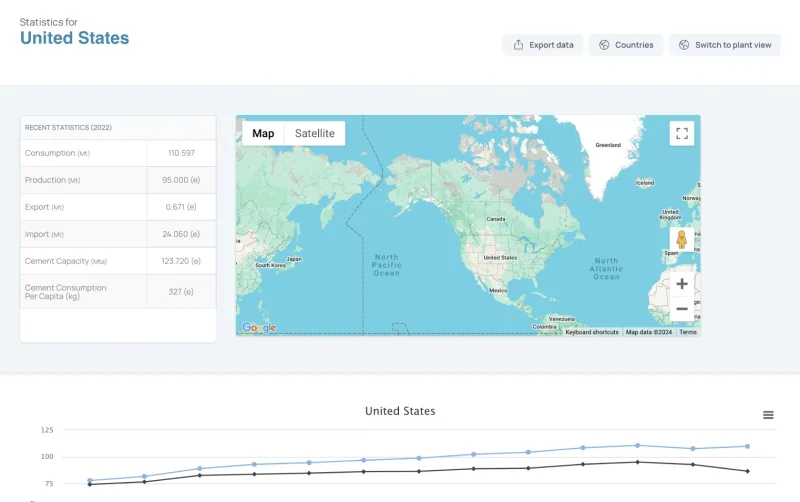800x502 pixels.
Task: Click the 100 y-axis label
Action: click(x=47, y=457)
